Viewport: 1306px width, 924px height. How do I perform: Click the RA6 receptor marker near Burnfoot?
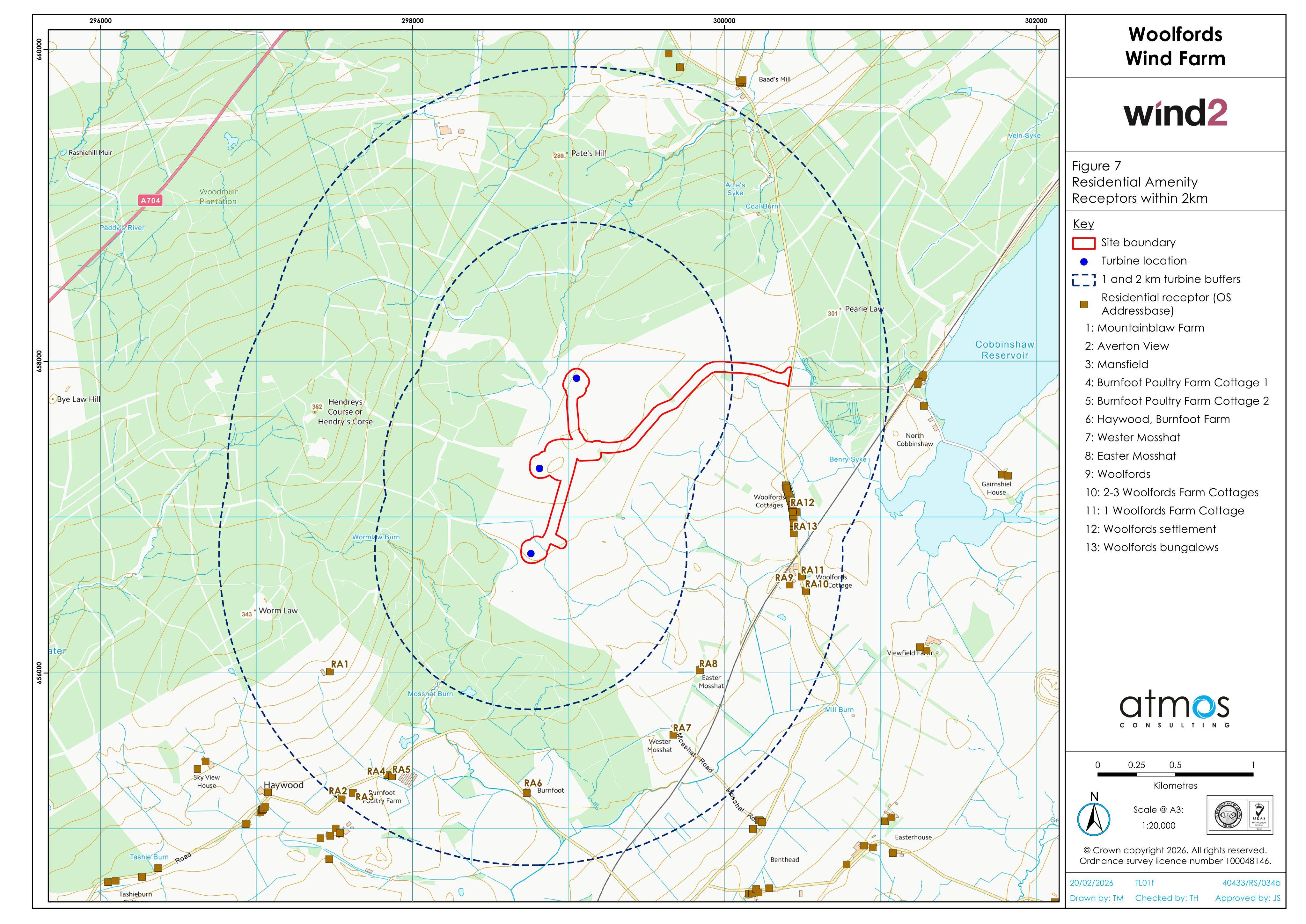click(x=526, y=793)
